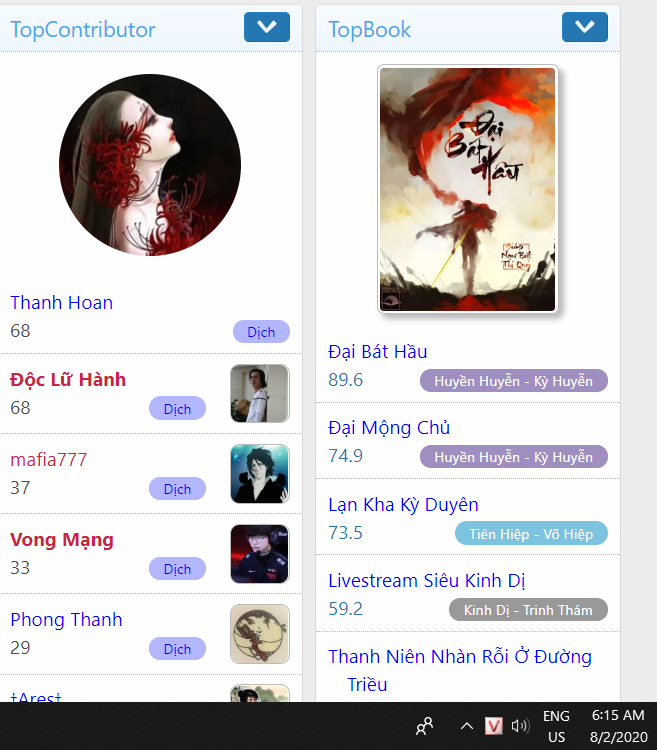Open the Đại Bát Hầu book cover
The height and width of the screenshot is (750, 657).
click(x=468, y=189)
